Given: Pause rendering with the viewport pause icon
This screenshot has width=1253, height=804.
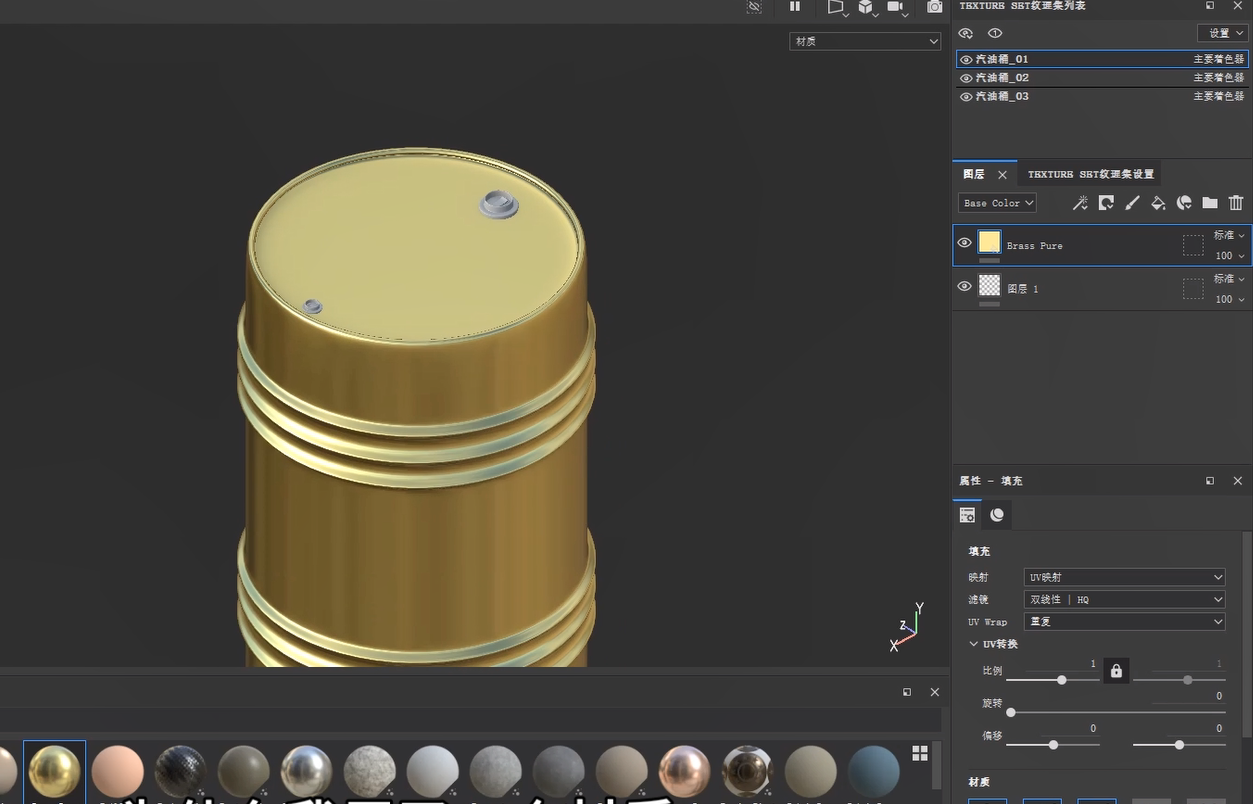Looking at the screenshot, I should click(x=795, y=7).
